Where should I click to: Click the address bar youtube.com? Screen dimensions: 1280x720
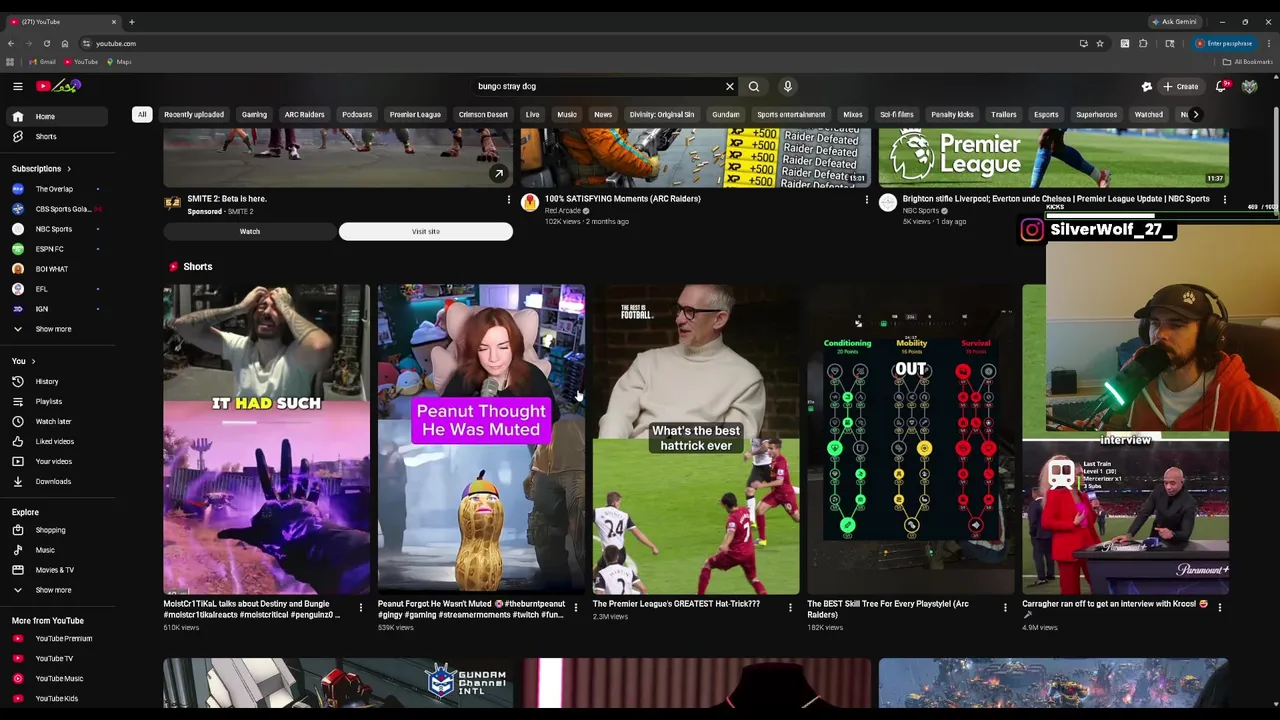click(x=115, y=43)
